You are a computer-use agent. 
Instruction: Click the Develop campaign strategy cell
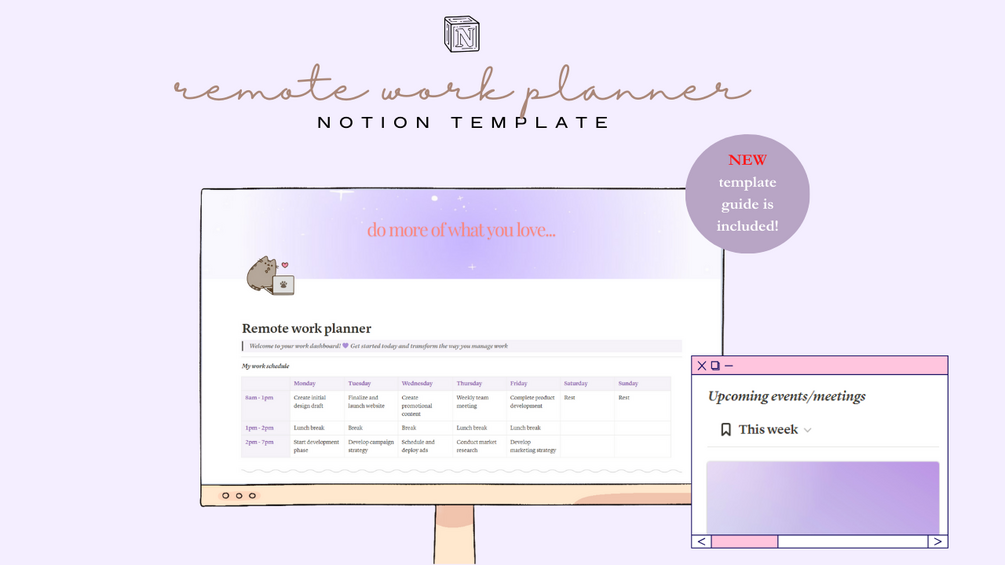tap(370, 446)
